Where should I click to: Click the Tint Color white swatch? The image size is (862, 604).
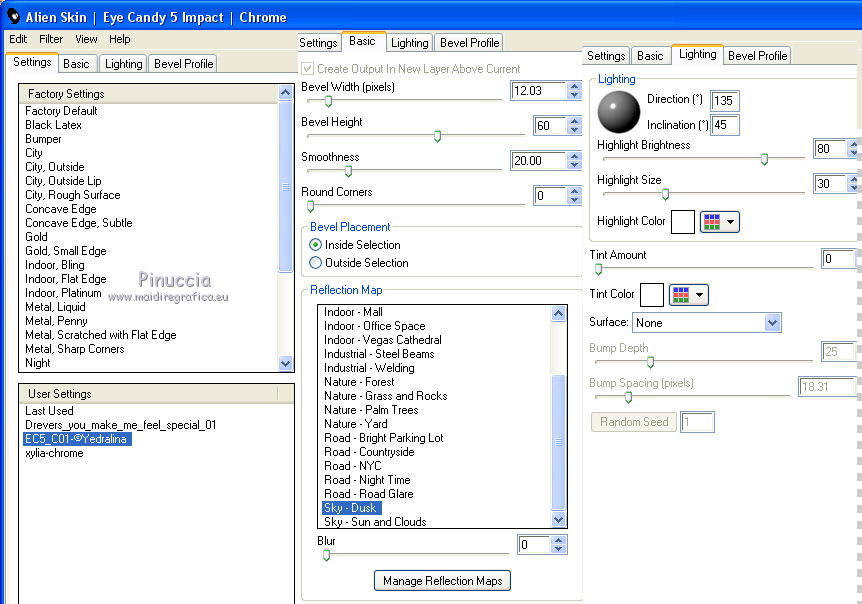point(652,295)
